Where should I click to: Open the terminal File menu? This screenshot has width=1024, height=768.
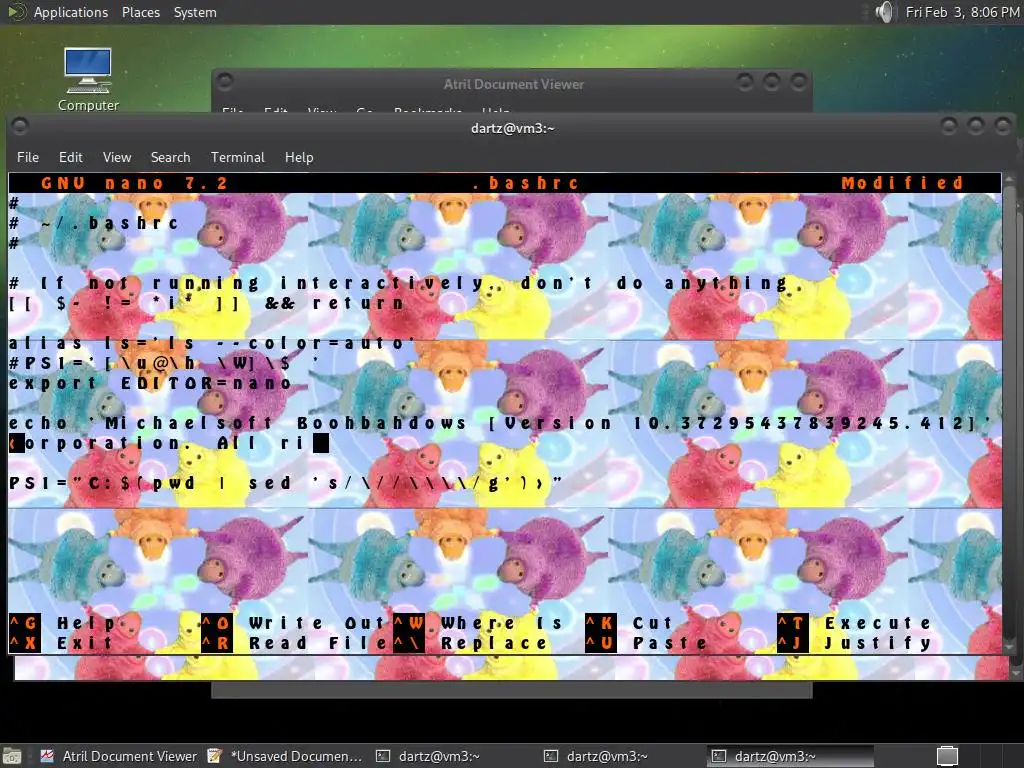pos(27,157)
